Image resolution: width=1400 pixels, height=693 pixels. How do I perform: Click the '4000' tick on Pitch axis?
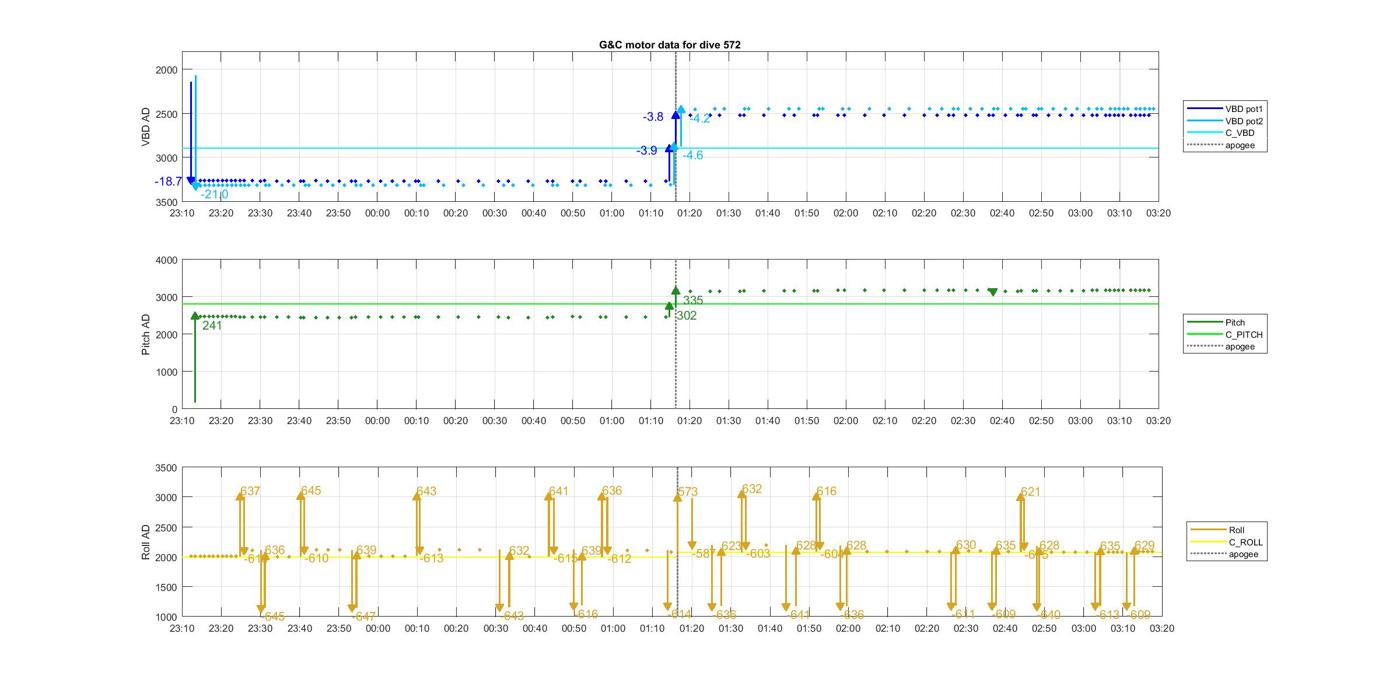166,260
